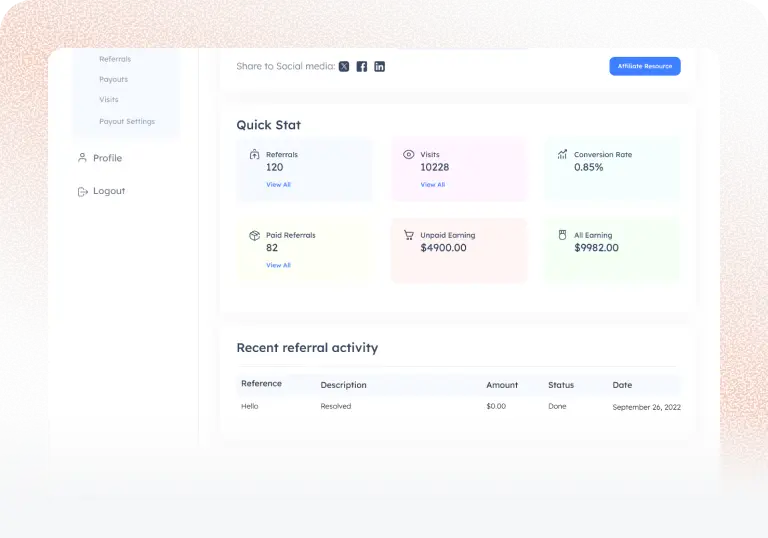Click the Description column header

343,385
